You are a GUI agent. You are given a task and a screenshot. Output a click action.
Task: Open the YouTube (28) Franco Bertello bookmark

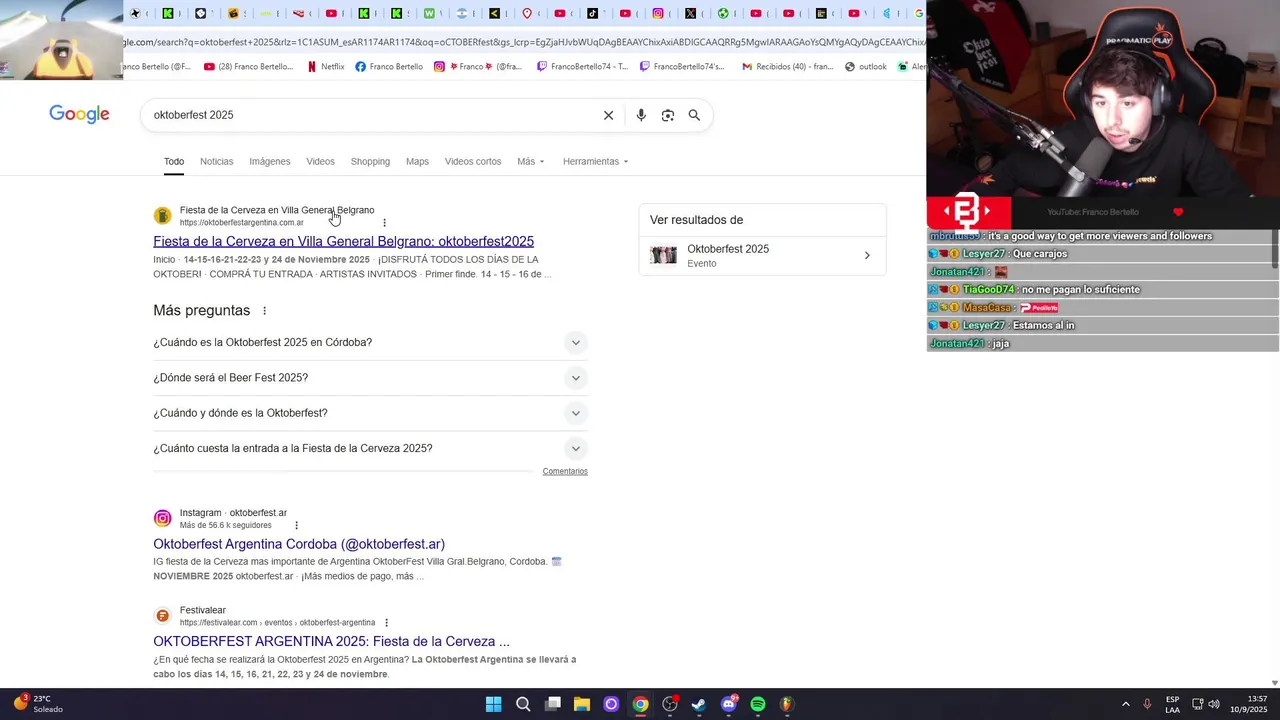248,67
